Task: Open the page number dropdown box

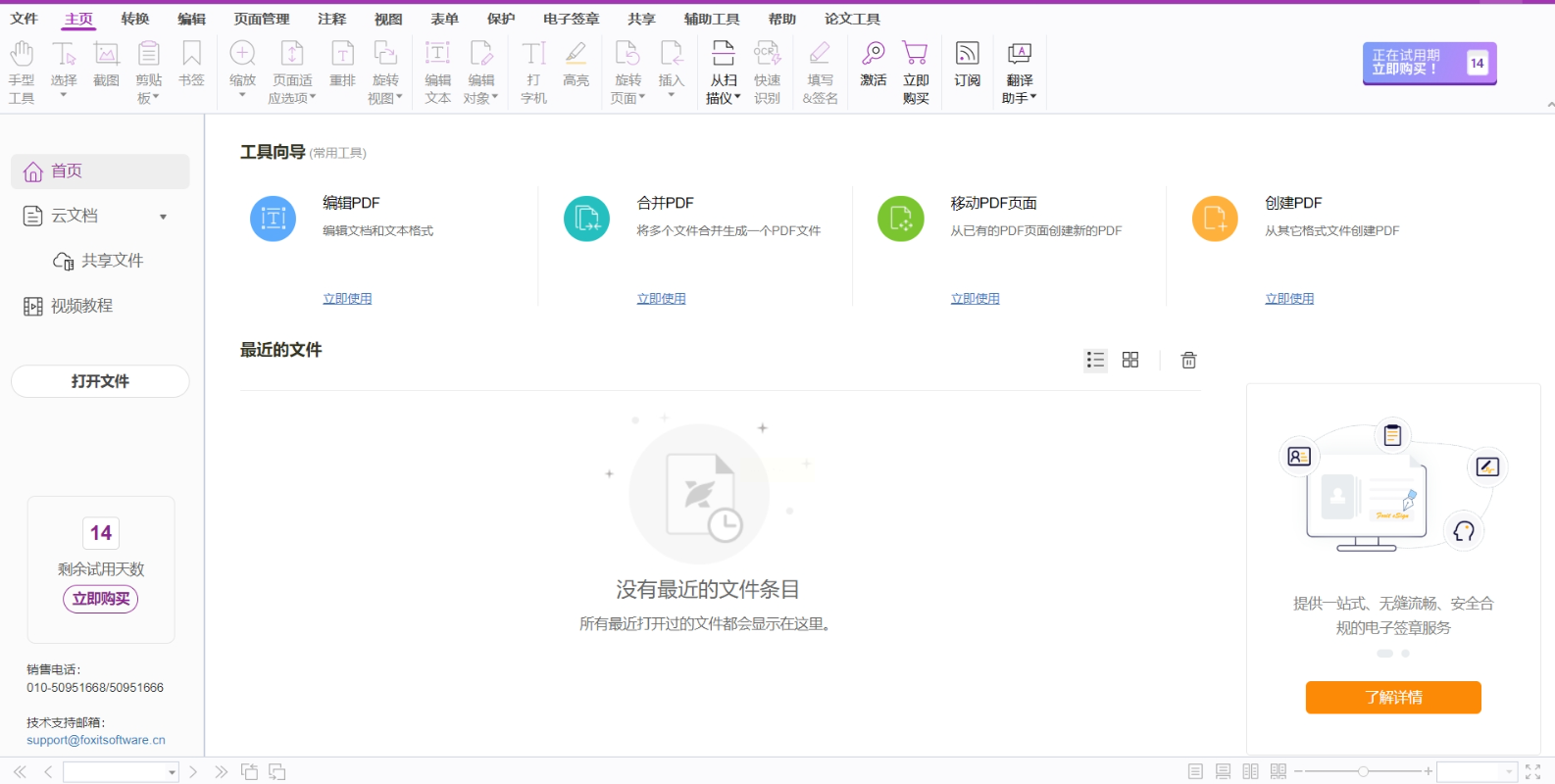Action: point(172,772)
